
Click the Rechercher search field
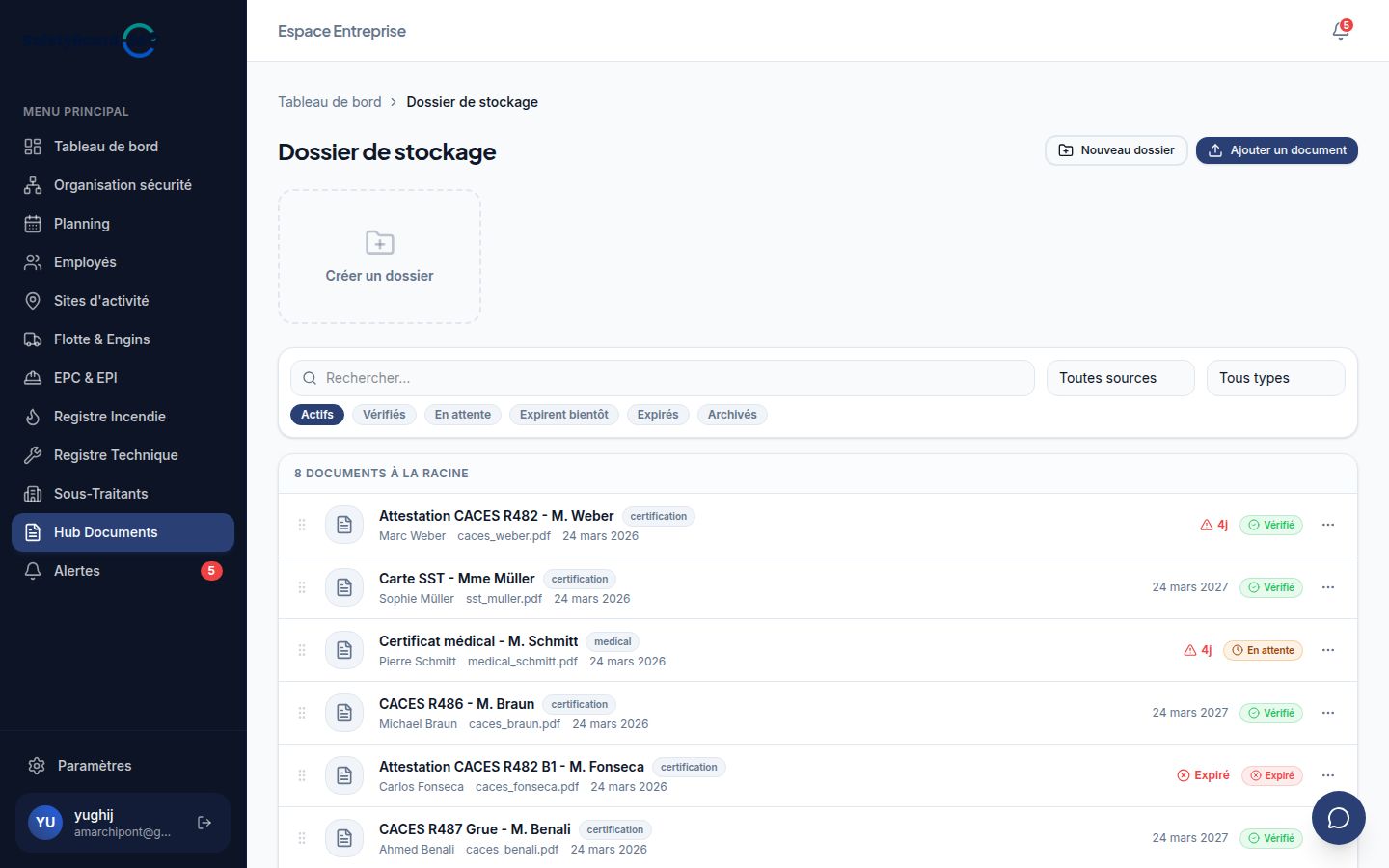[x=663, y=378]
